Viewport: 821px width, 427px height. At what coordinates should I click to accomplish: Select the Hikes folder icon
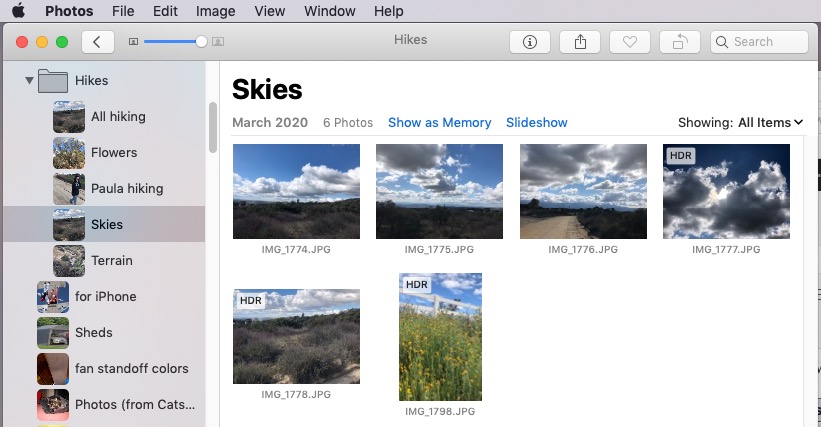click(x=52, y=81)
